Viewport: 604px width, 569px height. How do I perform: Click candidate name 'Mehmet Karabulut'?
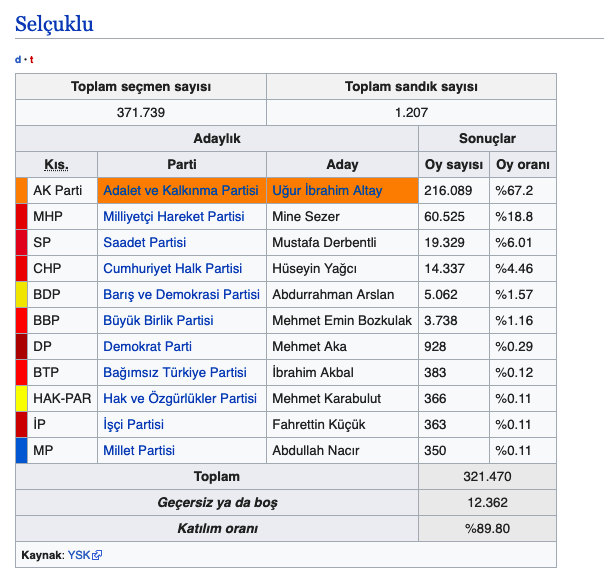click(327, 398)
